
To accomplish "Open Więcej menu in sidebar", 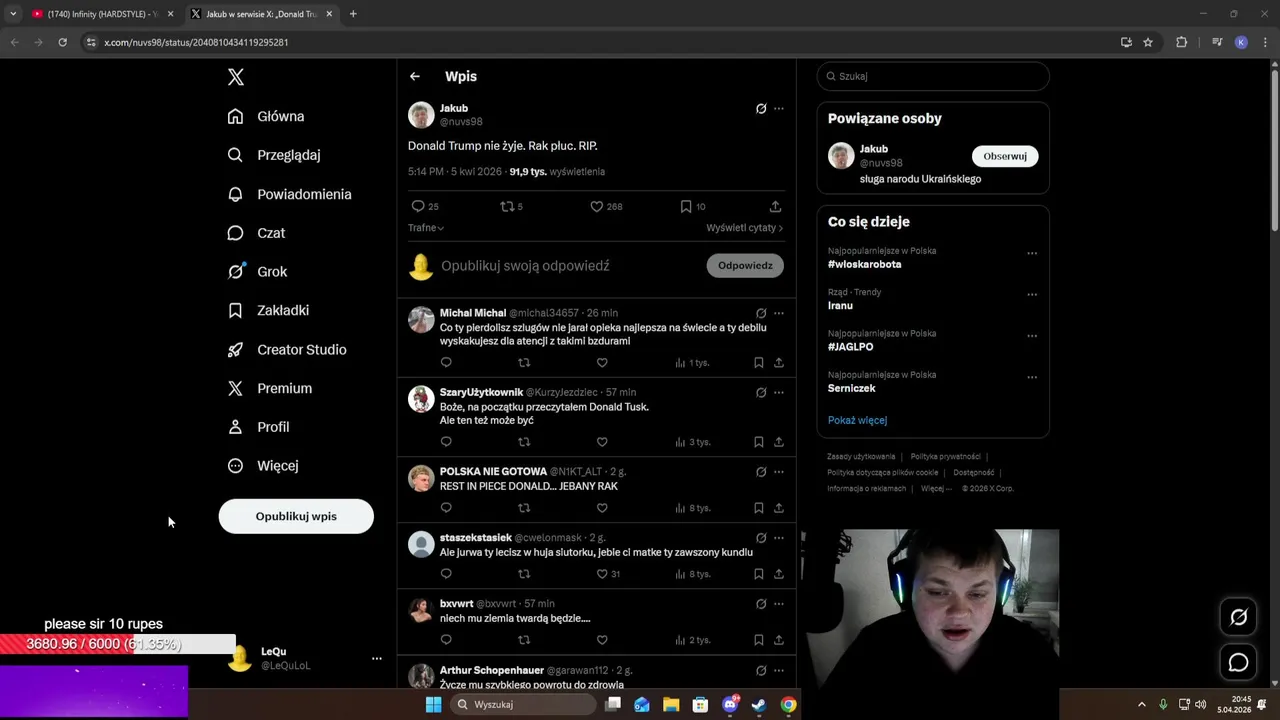I will tap(263, 466).
